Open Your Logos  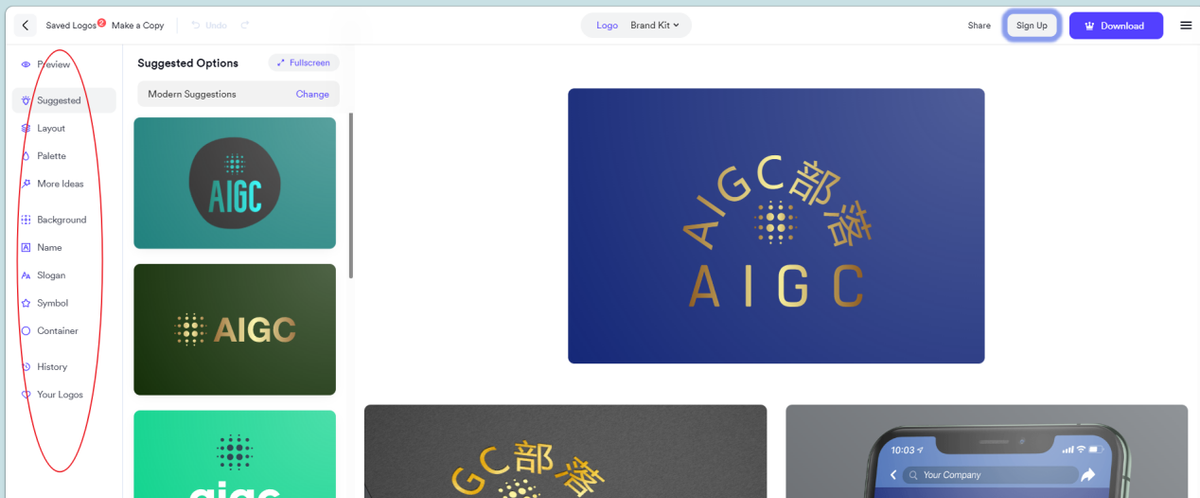(60, 395)
